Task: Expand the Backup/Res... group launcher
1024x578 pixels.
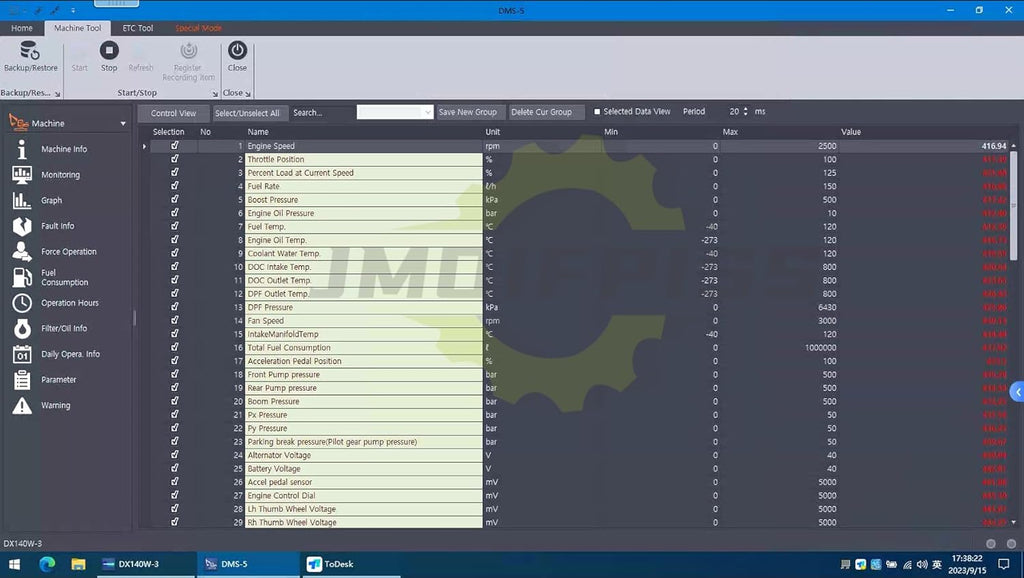Action: pos(57,94)
